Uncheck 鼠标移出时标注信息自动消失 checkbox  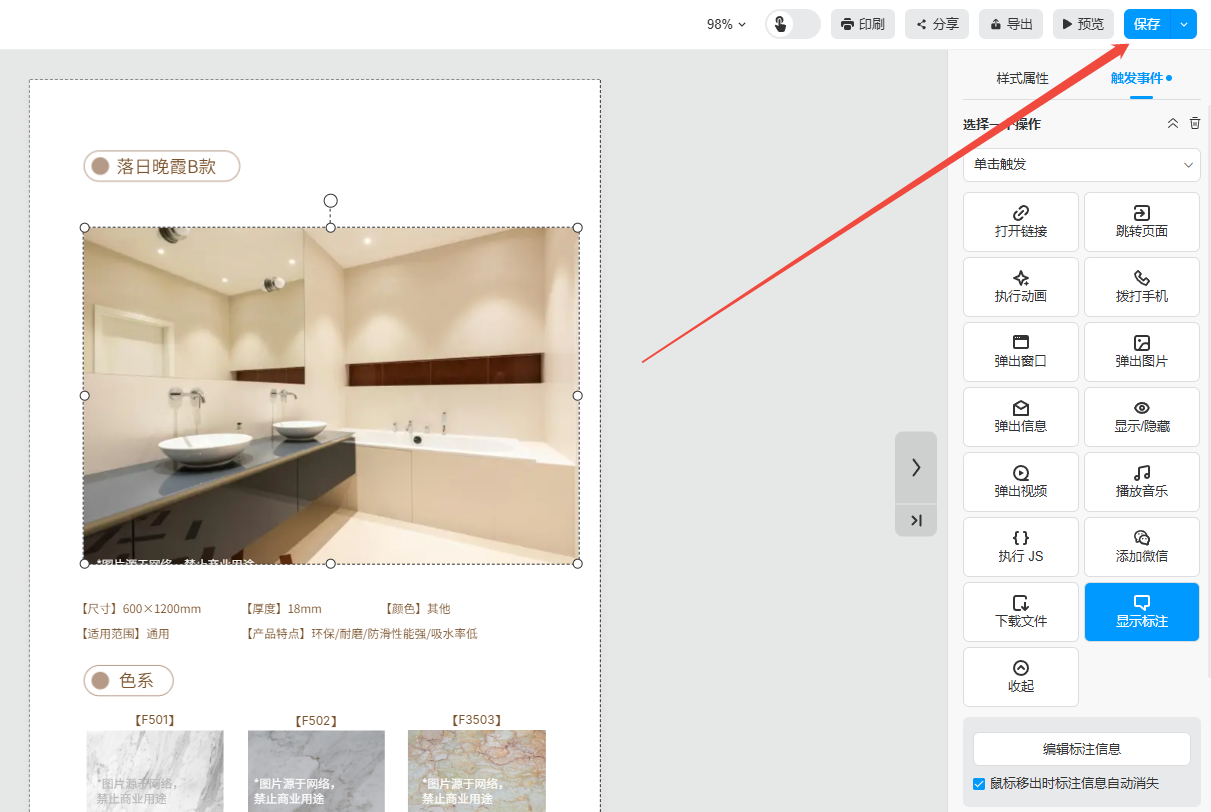click(x=979, y=784)
